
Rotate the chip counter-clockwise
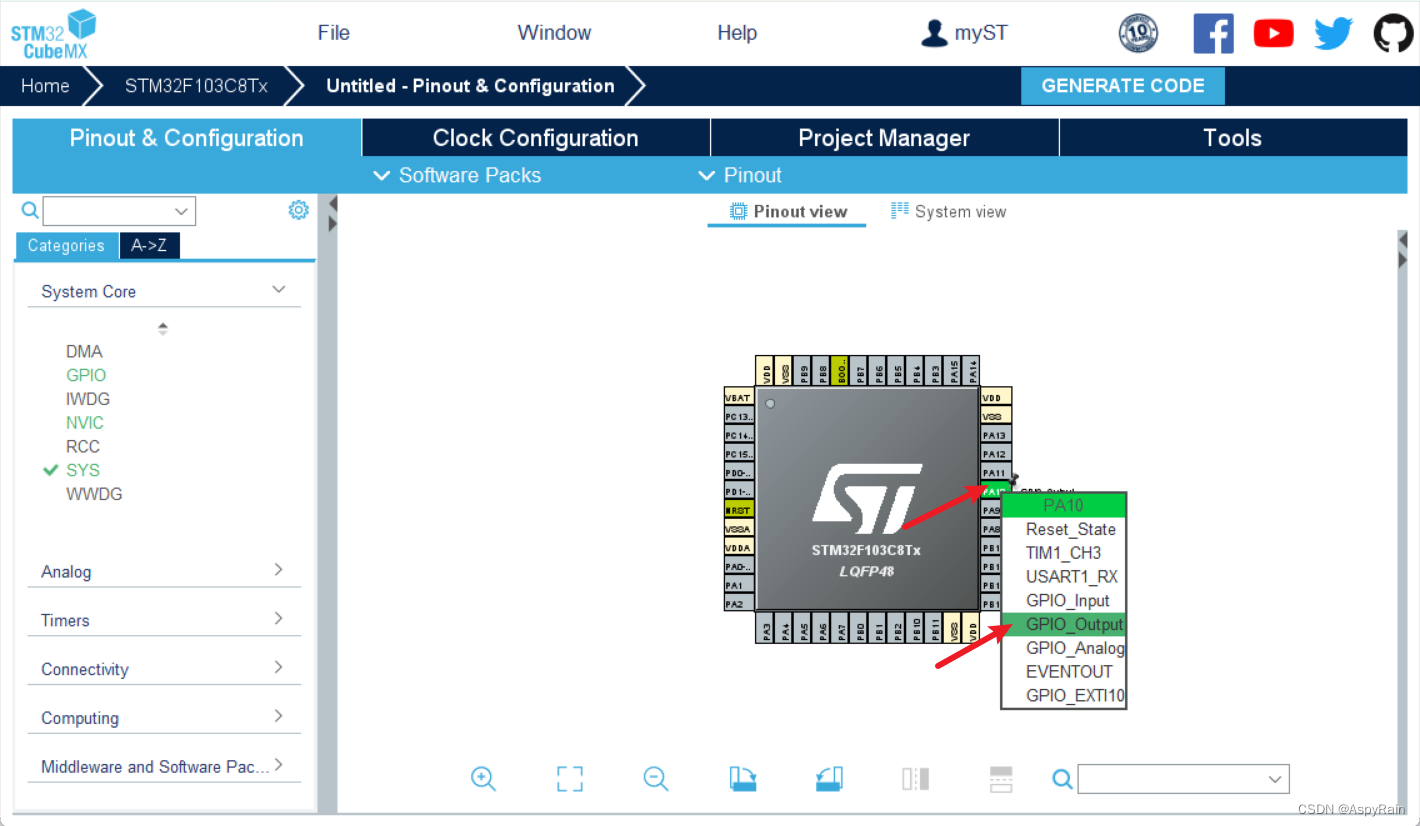(x=829, y=778)
